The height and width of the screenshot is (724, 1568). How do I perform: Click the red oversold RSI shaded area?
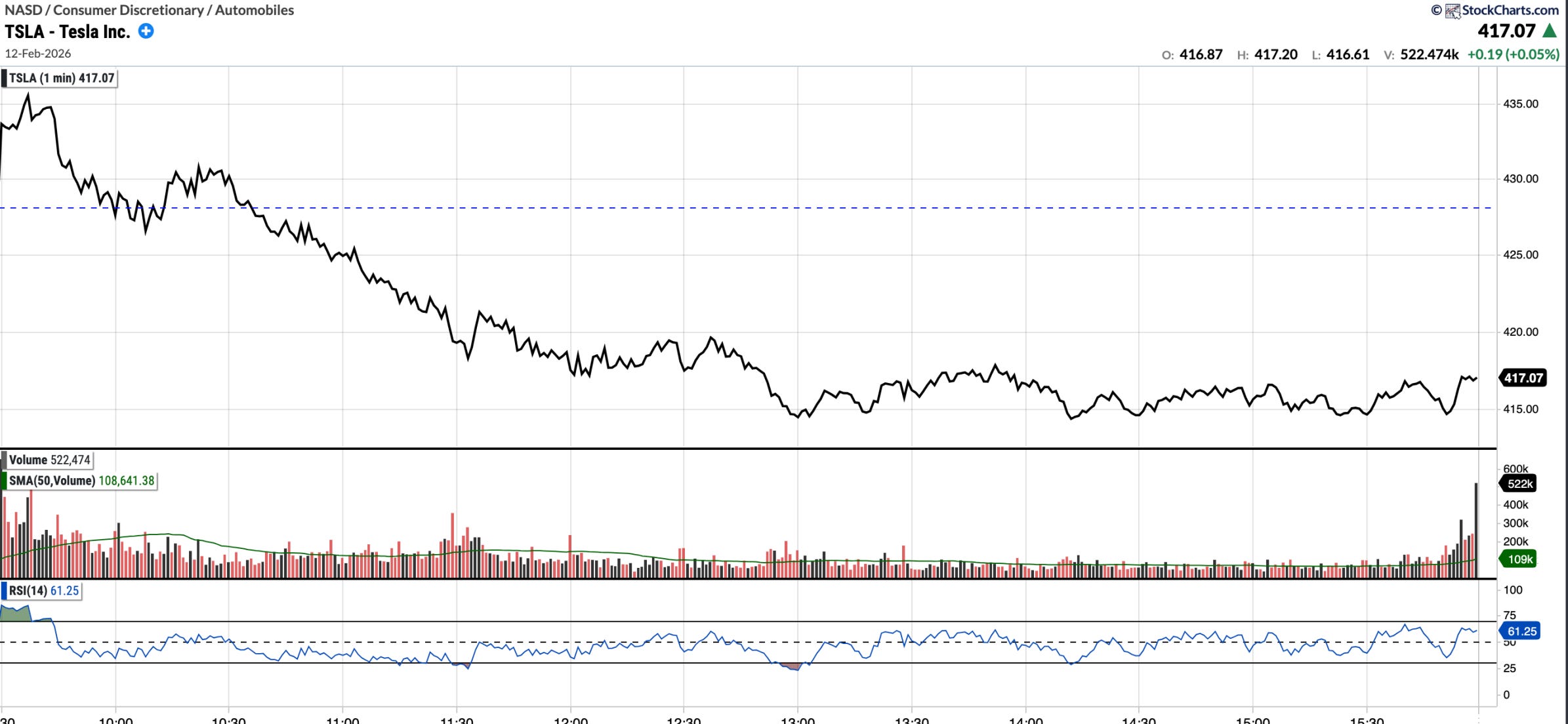pyautogui.click(x=793, y=667)
